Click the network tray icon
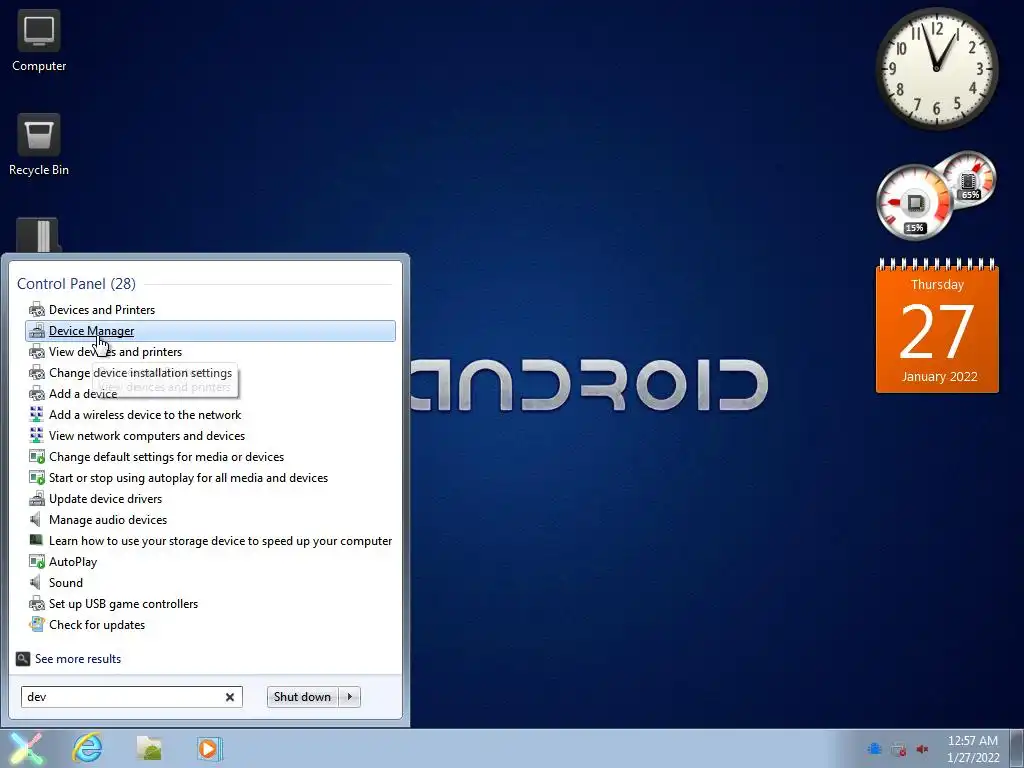The height and width of the screenshot is (768, 1024). coord(899,749)
